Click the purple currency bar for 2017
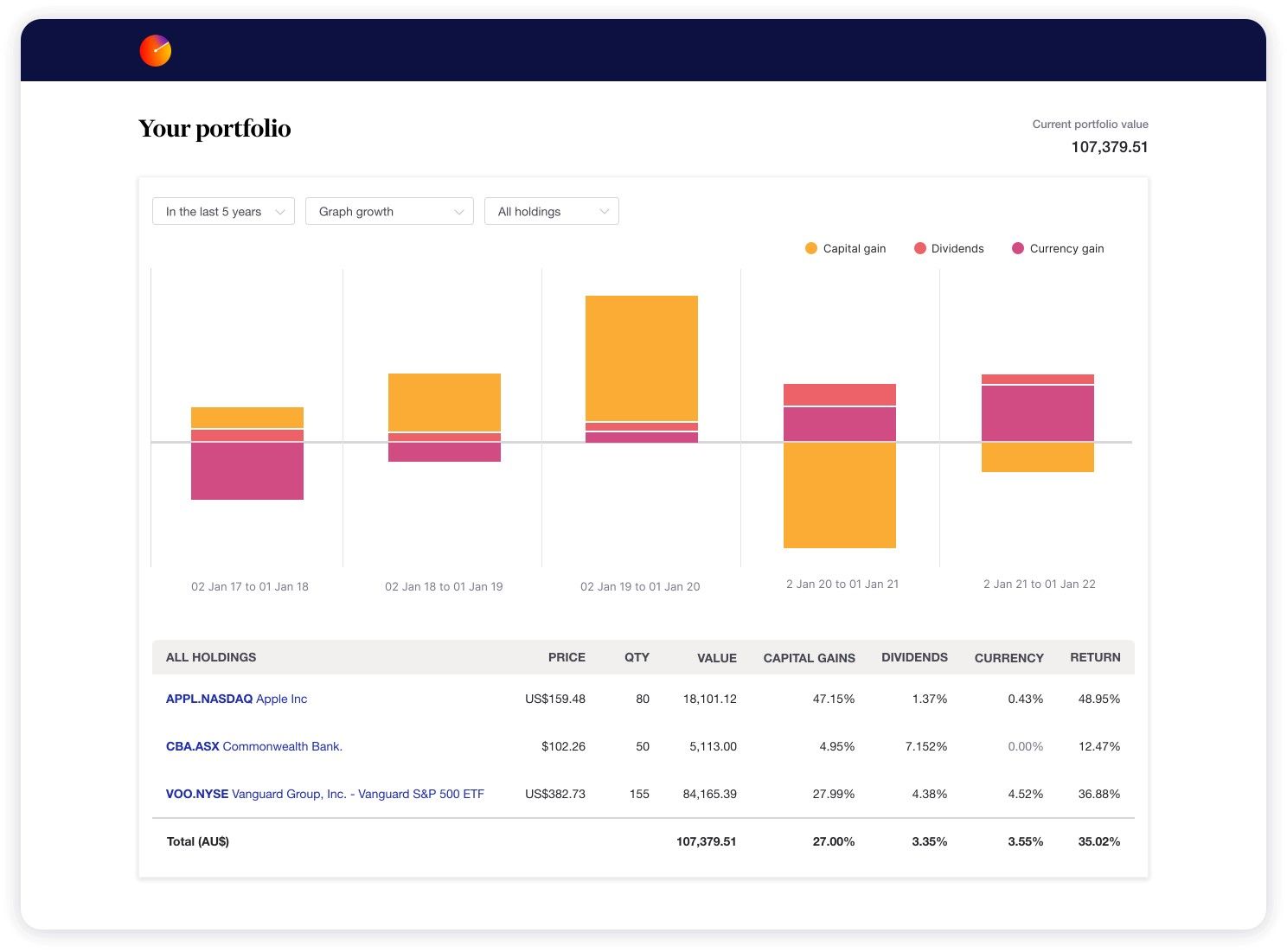The height and width of the screenshot is (952, 1287). click(x=247, y=471)
